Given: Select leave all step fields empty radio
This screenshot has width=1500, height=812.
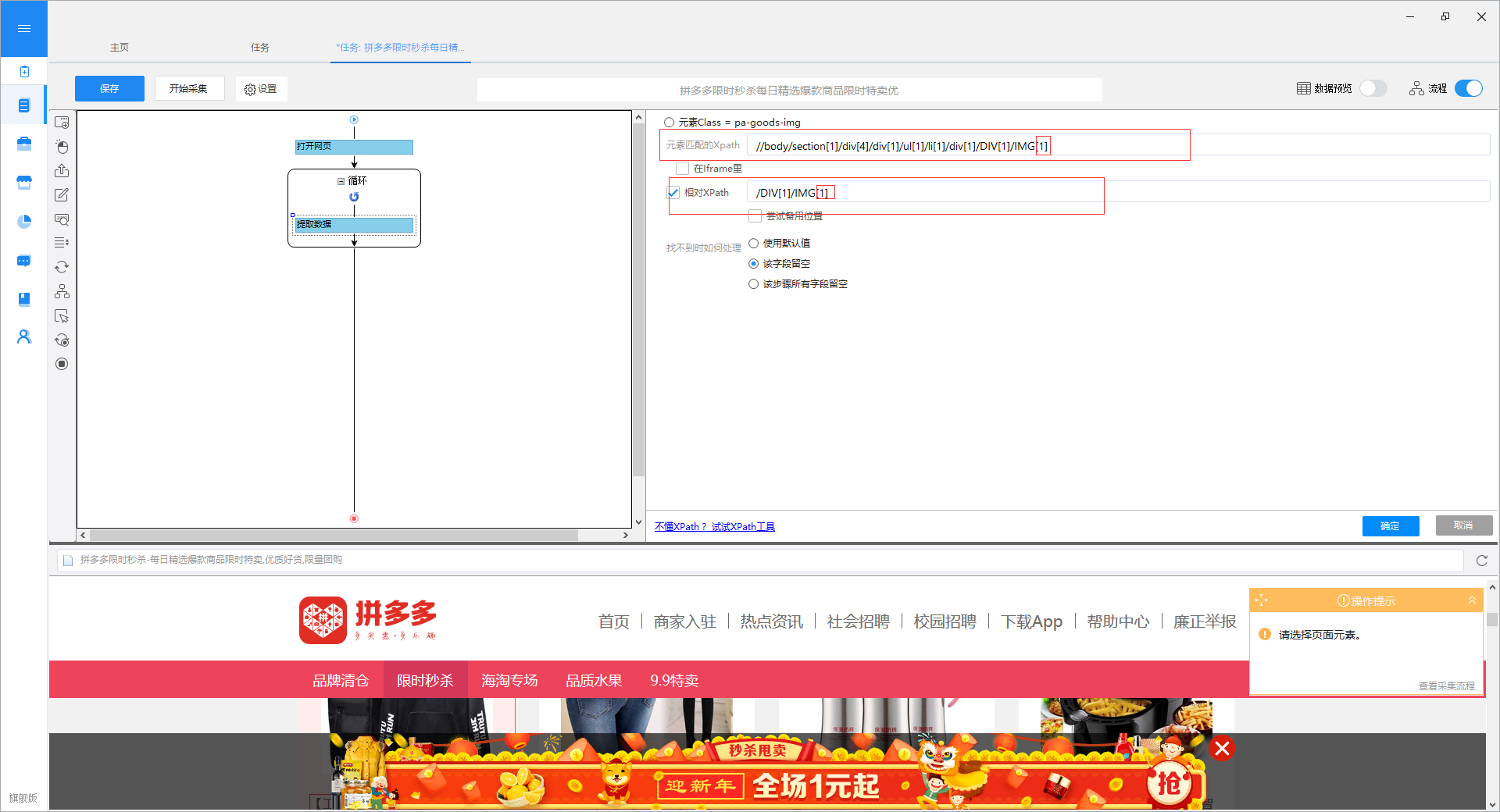Looking at the screenshot, I should pos(754,284).
